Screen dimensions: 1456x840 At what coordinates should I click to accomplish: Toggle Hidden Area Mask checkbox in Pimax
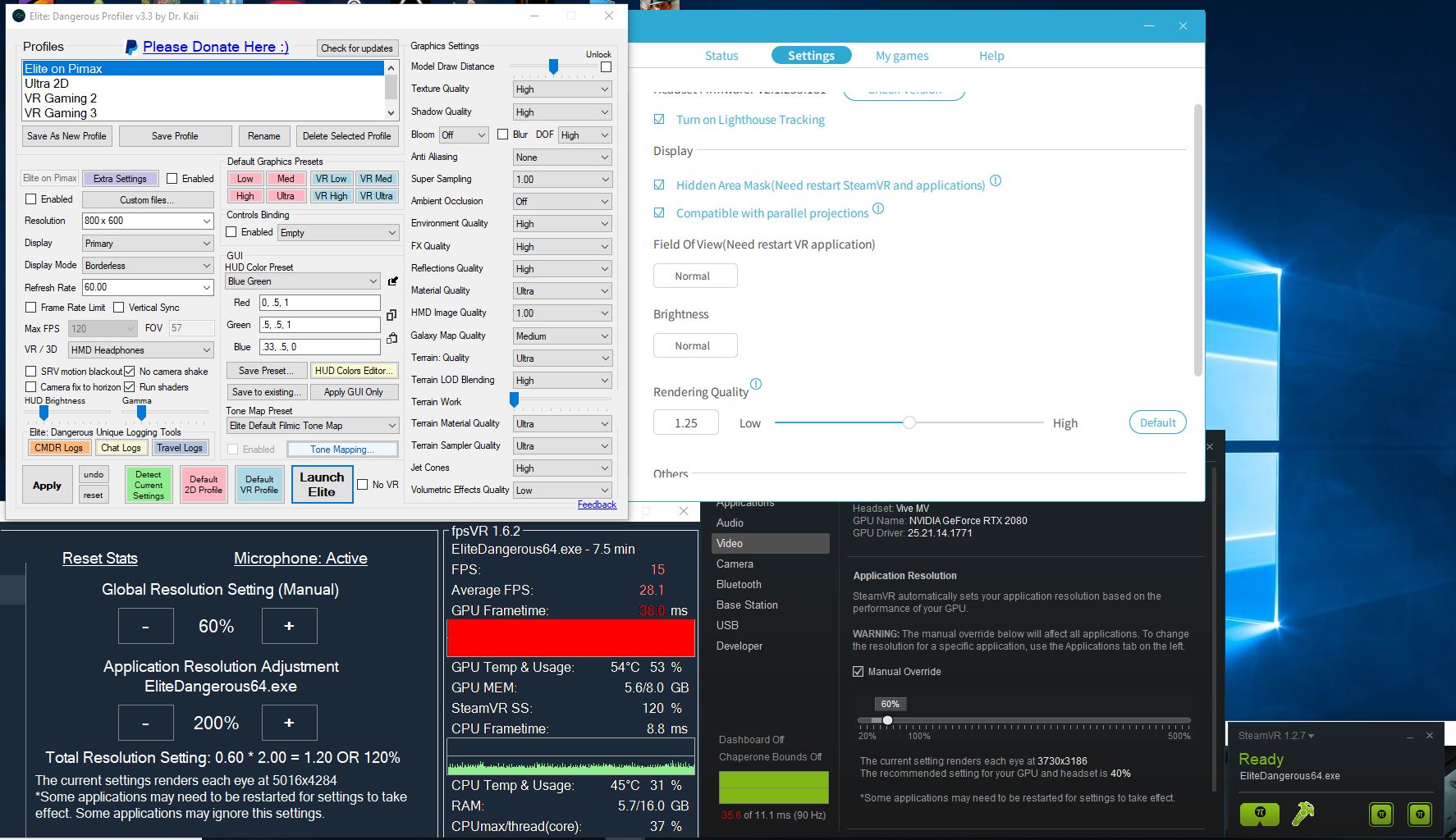click(x=659, y=185)
